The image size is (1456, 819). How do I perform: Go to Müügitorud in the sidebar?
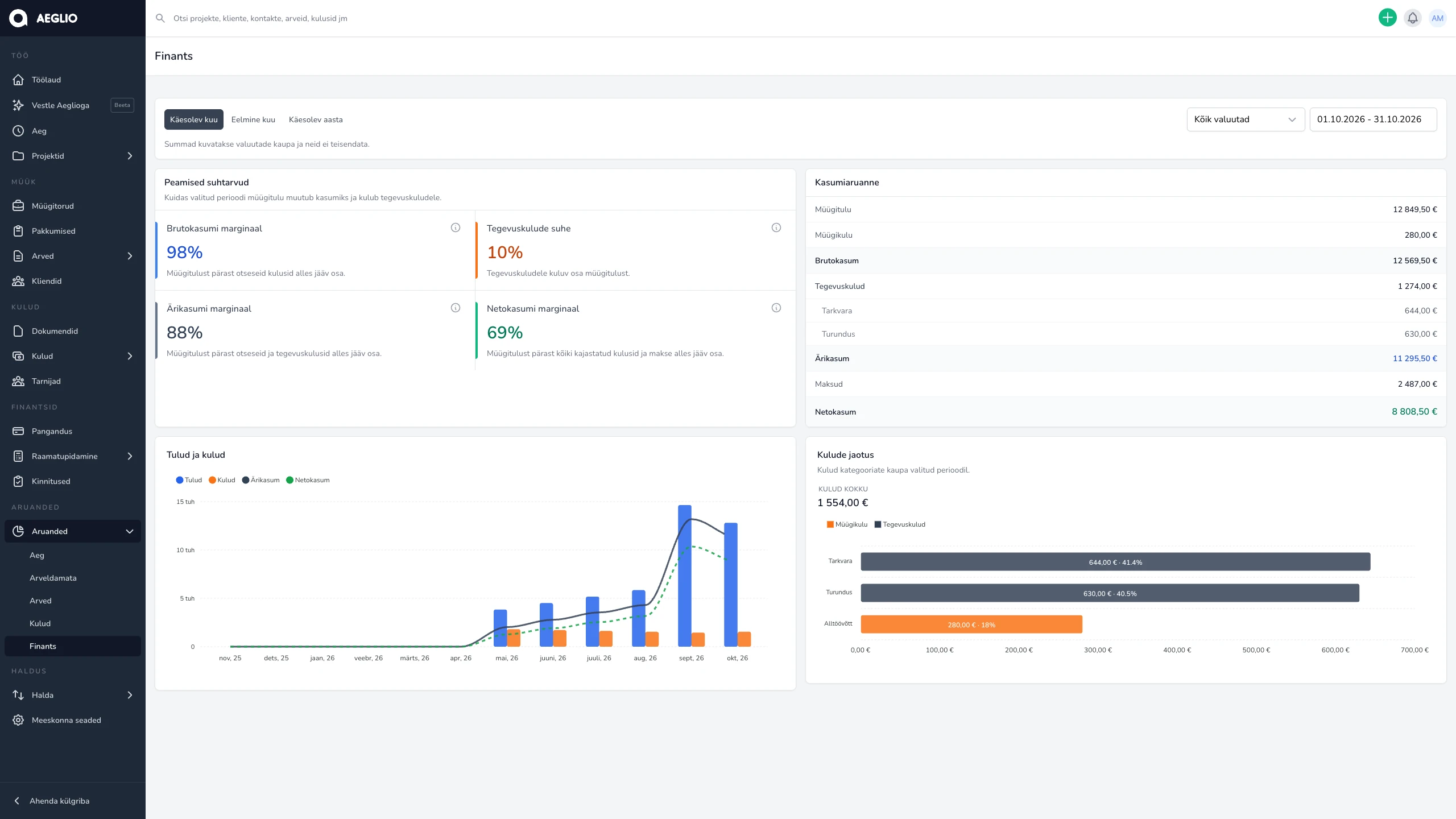(x=73, y=206)
